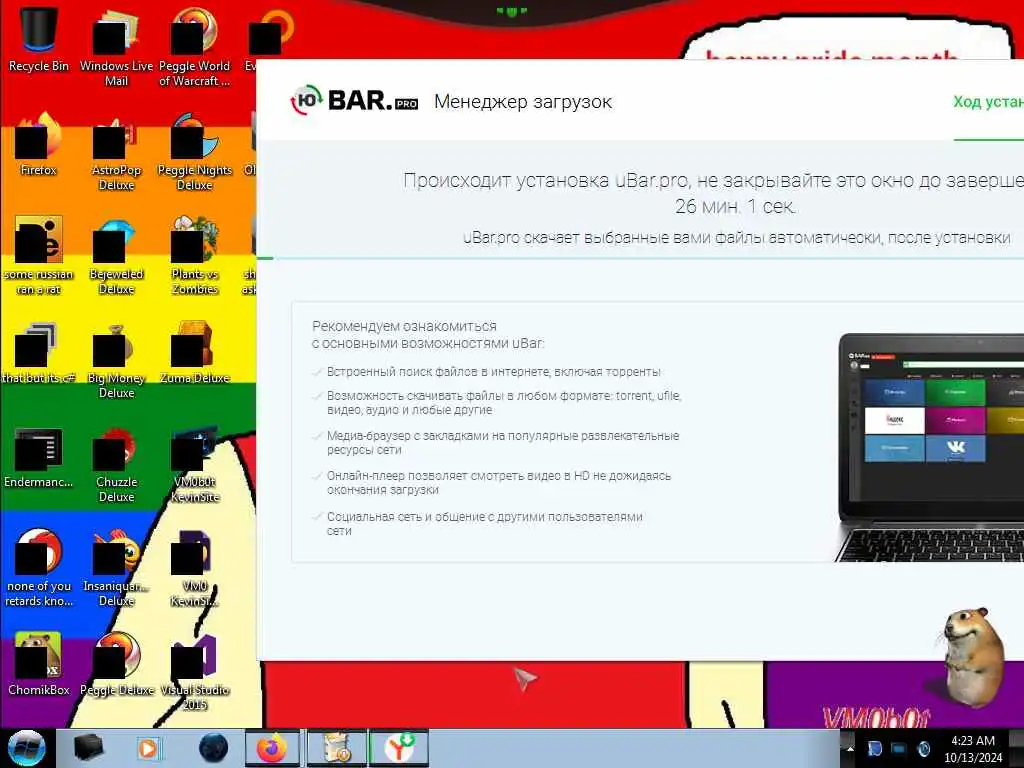Select the Chuzzle Deluxe desktop icon
The height and width of the screenshot is (768, 1024).
point(116,465)
